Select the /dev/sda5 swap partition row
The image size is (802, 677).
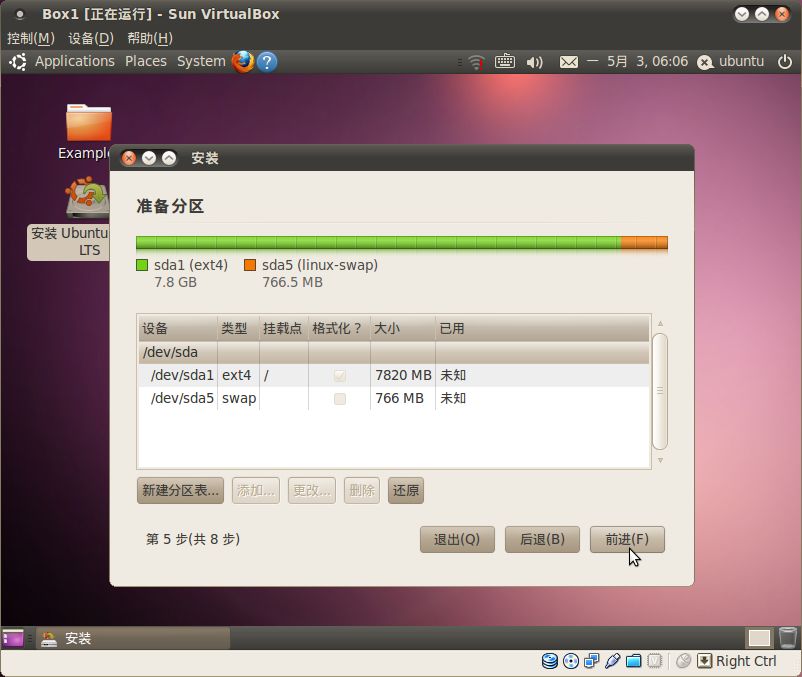tap(393, 398)
